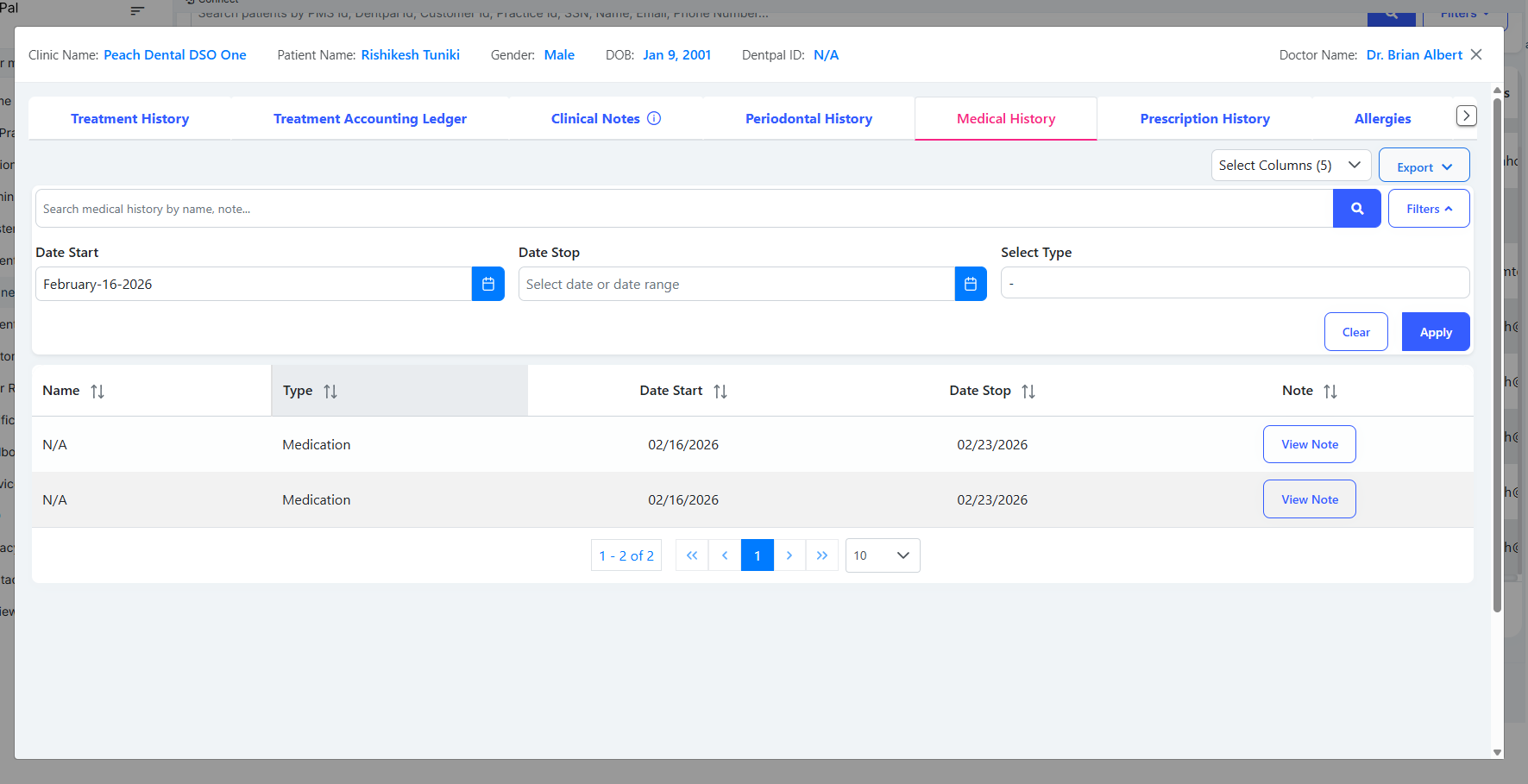Image resolution: width=1528 pixels, height=784 pixels.
Task: Click the medical history search field
Action: click(682, 209)
